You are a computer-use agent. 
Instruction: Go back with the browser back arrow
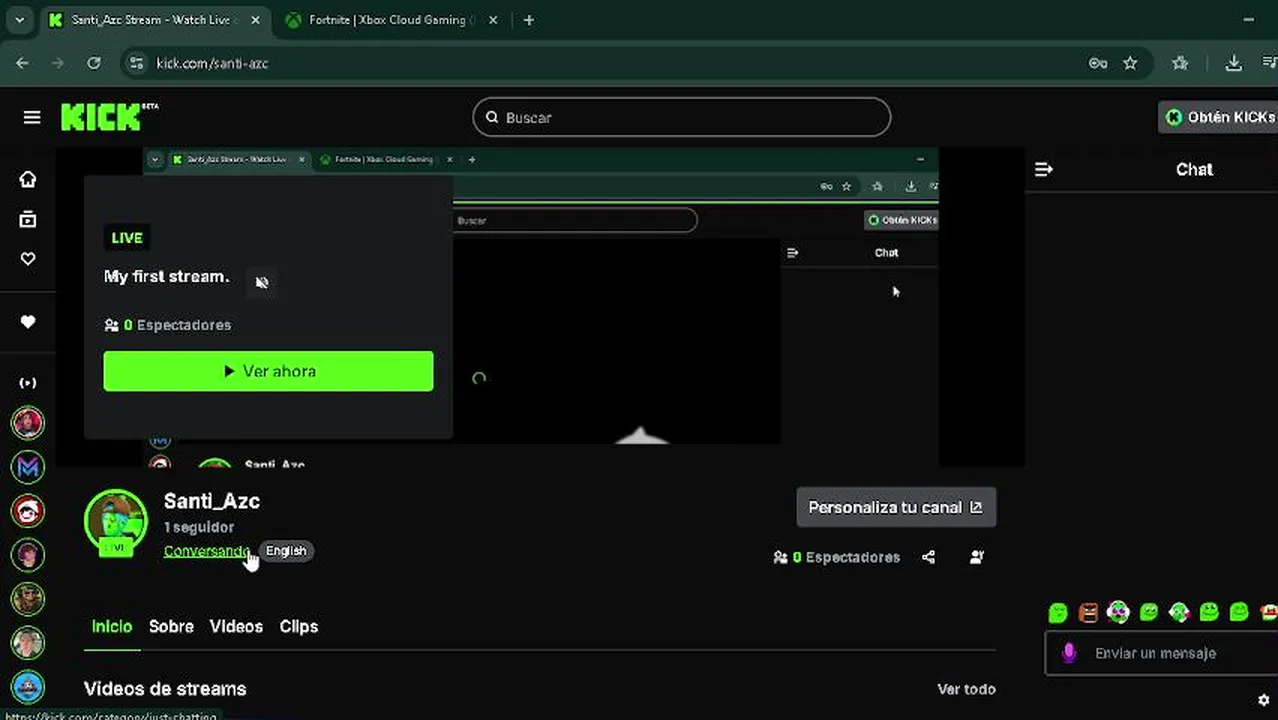22,63
